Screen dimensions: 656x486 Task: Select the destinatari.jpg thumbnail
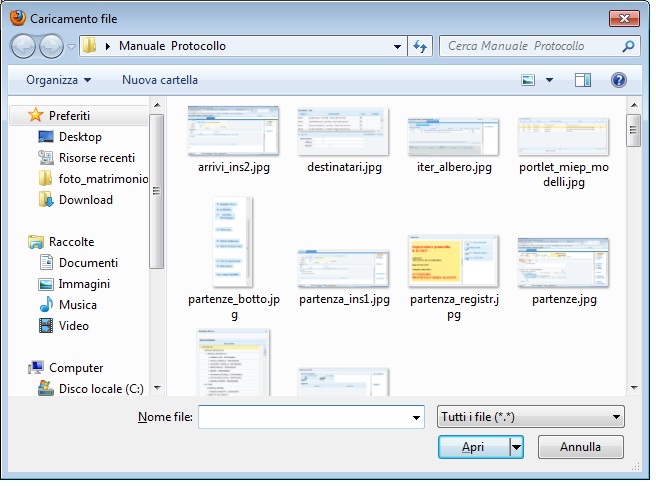[x=343, y=139]
